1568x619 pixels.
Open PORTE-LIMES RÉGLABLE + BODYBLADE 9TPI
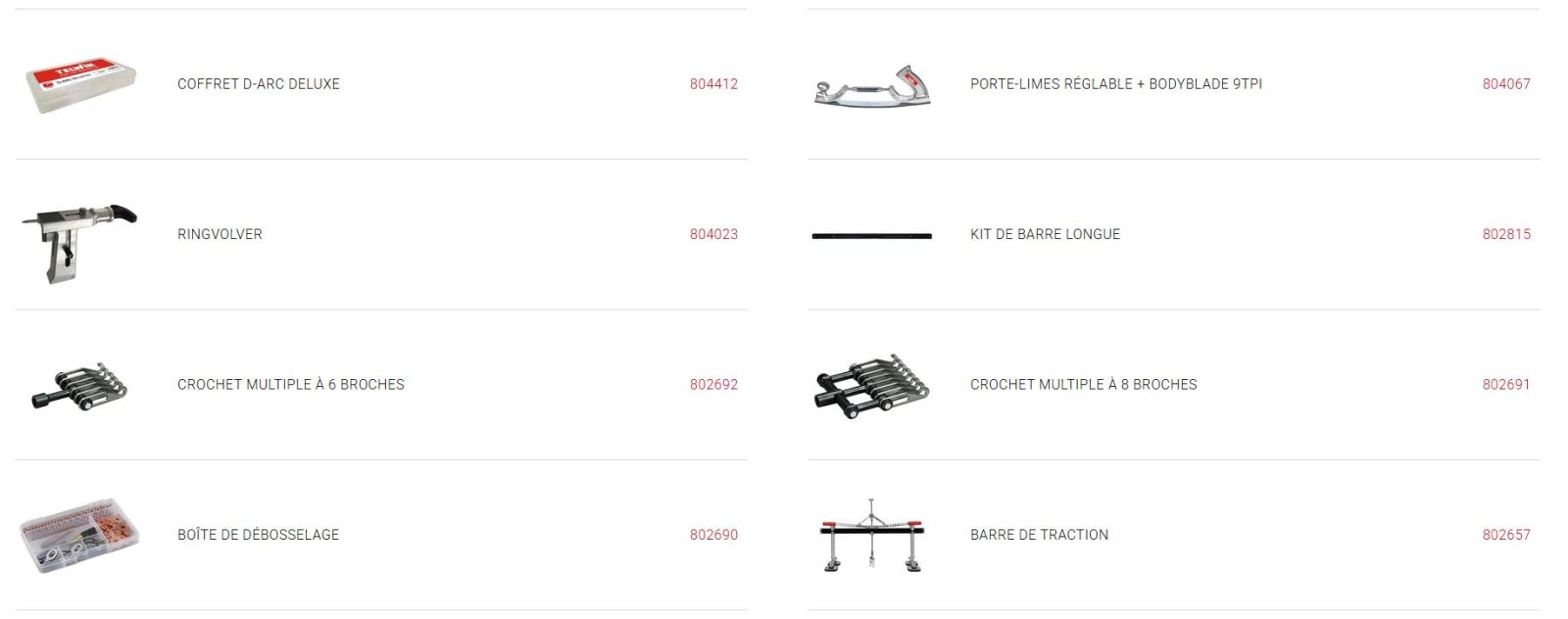click(1116, 84)
